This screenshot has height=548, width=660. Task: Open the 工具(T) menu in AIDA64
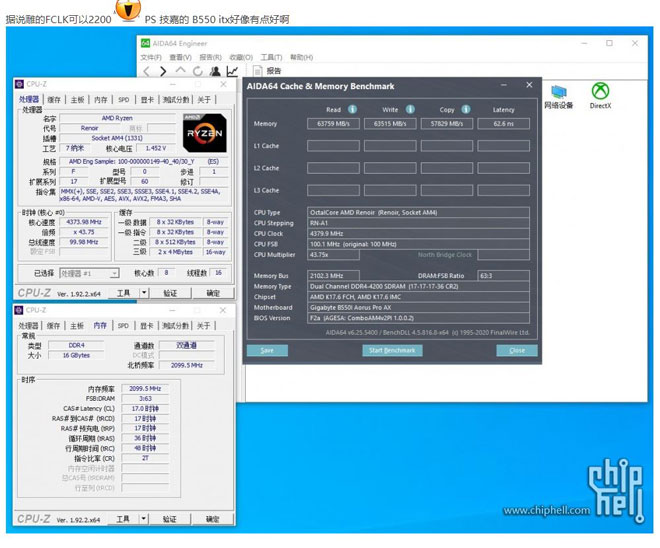271,57
